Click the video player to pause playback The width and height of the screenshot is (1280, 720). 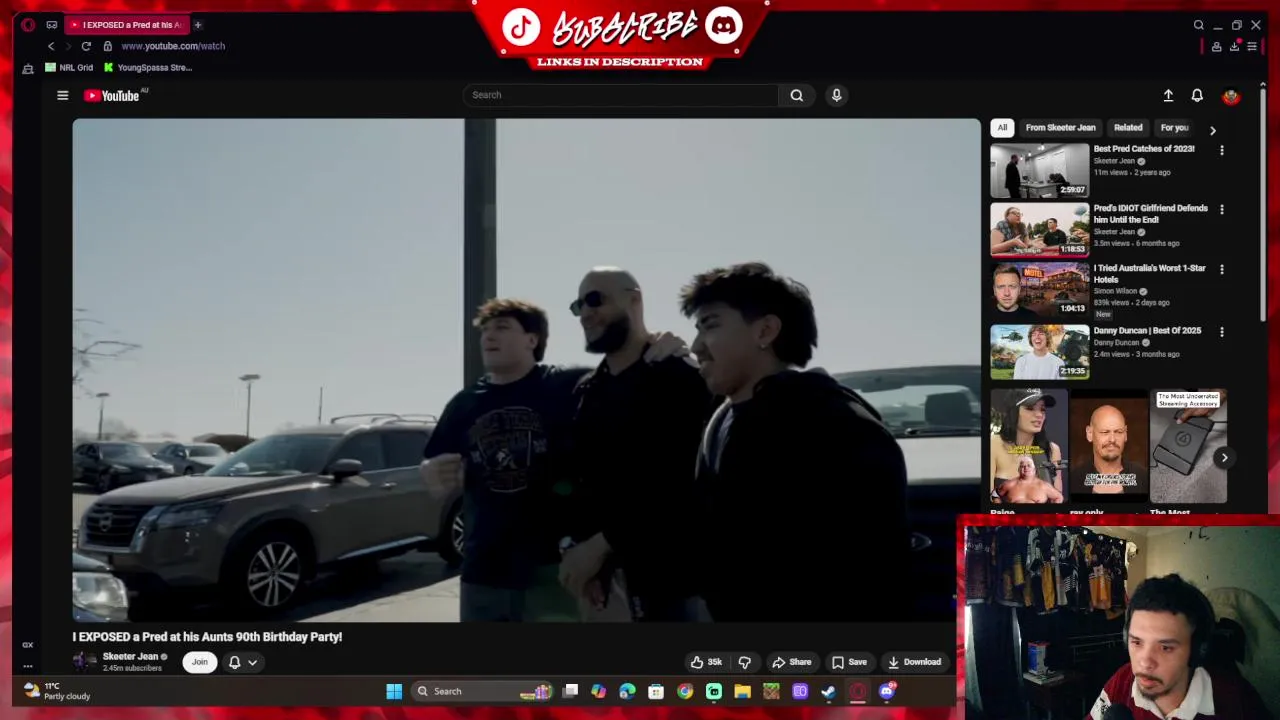coord(526,370)
